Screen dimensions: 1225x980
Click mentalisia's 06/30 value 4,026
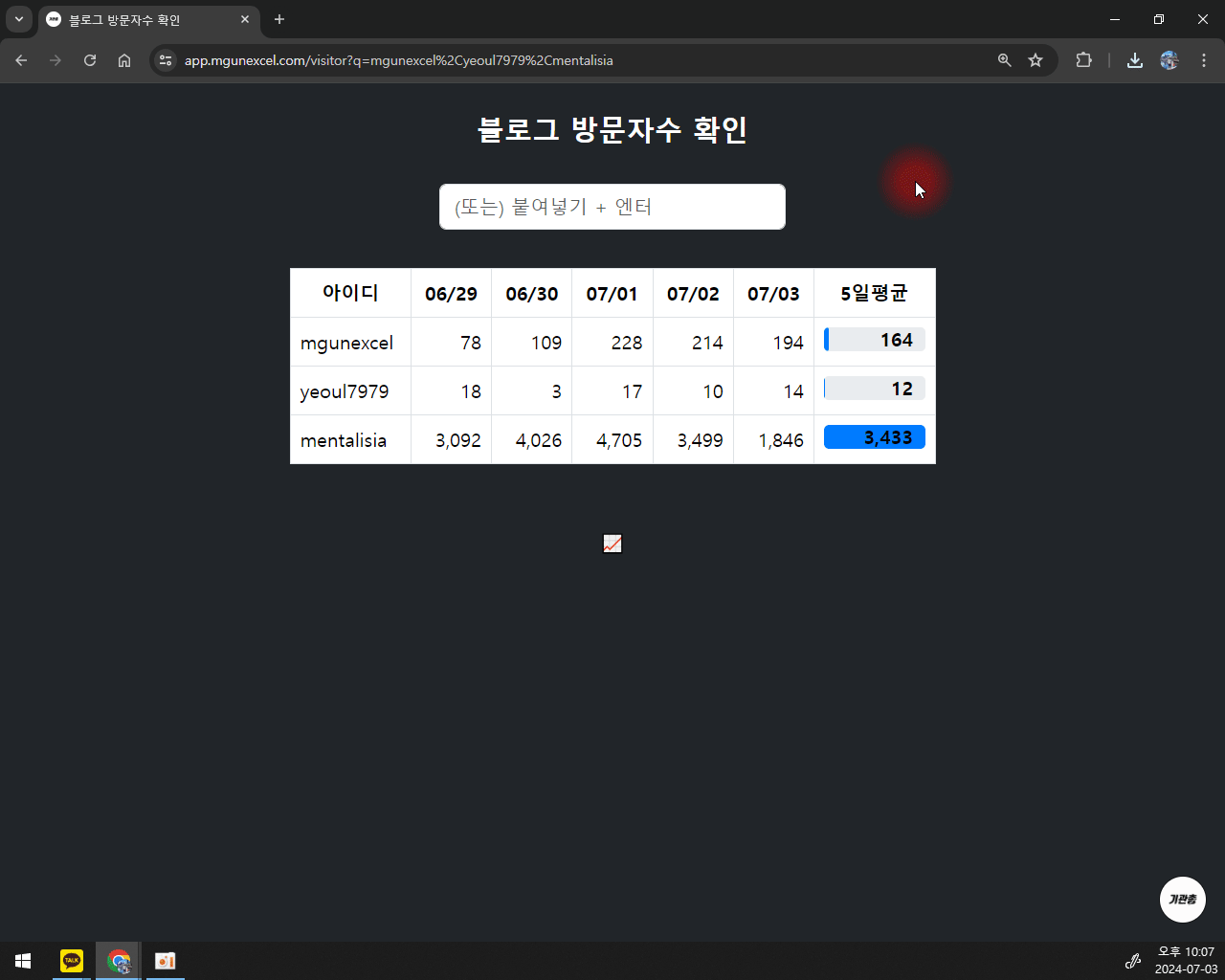click(x=539, y=440)
